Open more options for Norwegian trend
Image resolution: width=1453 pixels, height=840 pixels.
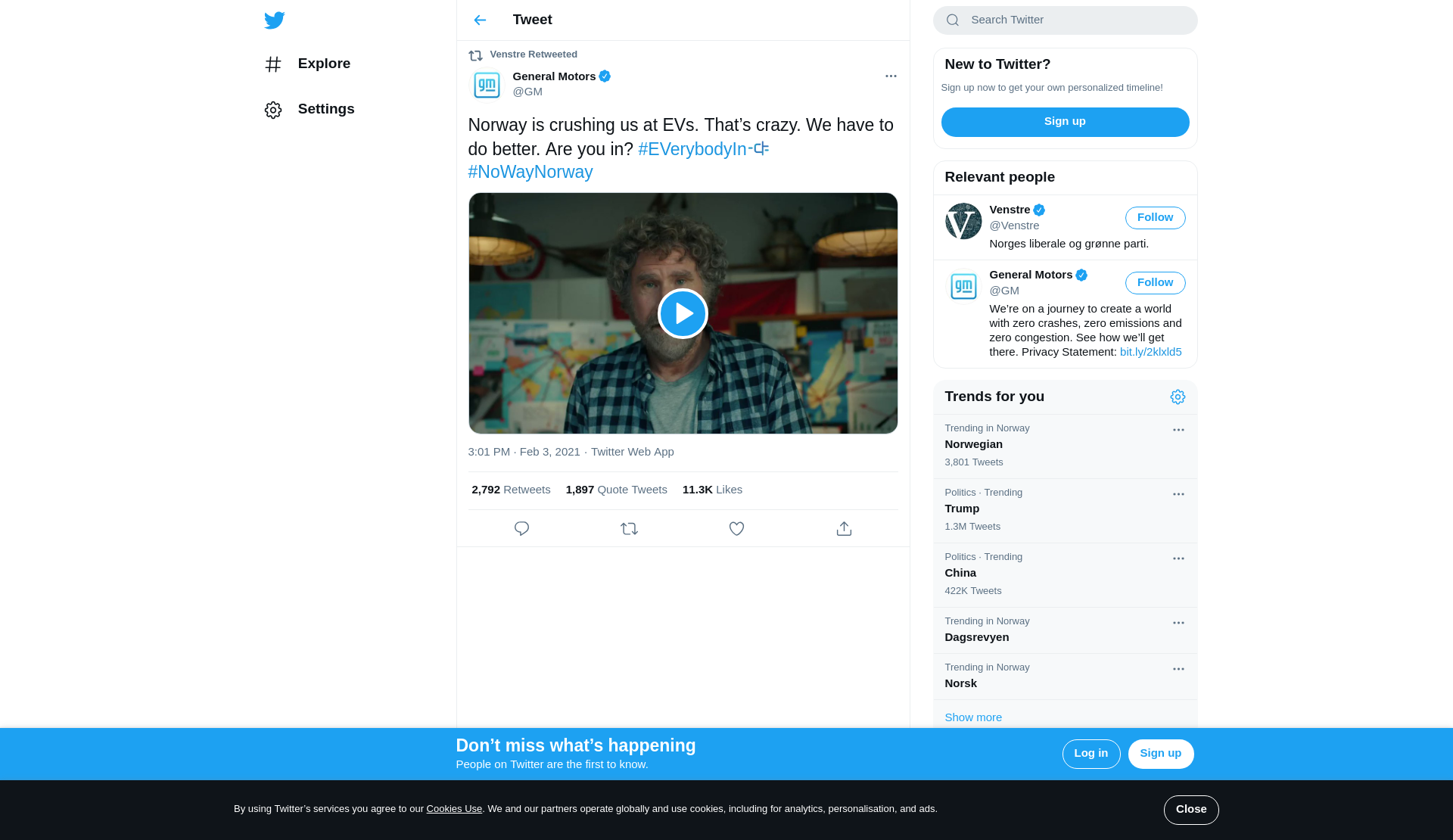1178,430
